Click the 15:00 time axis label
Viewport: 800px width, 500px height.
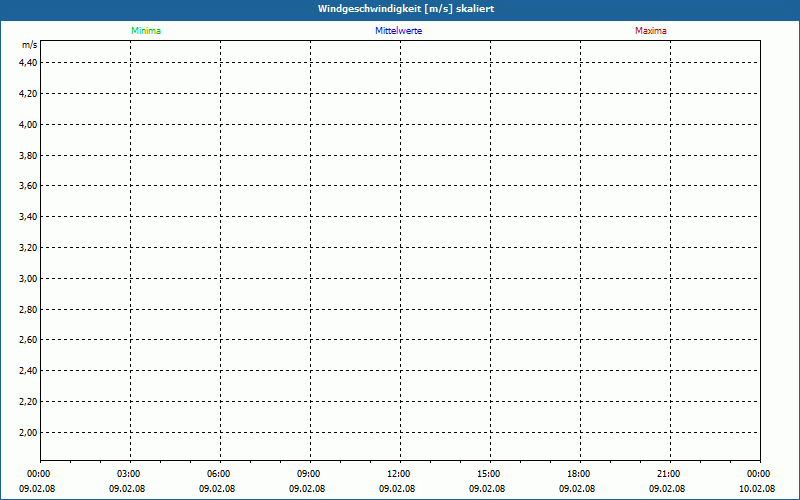(489, 474)
